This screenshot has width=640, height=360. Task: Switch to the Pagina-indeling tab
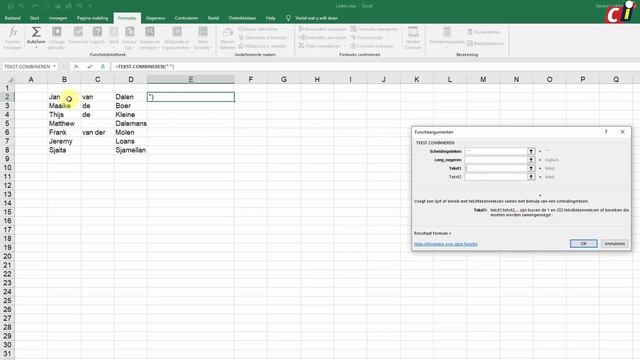(92, 18)
